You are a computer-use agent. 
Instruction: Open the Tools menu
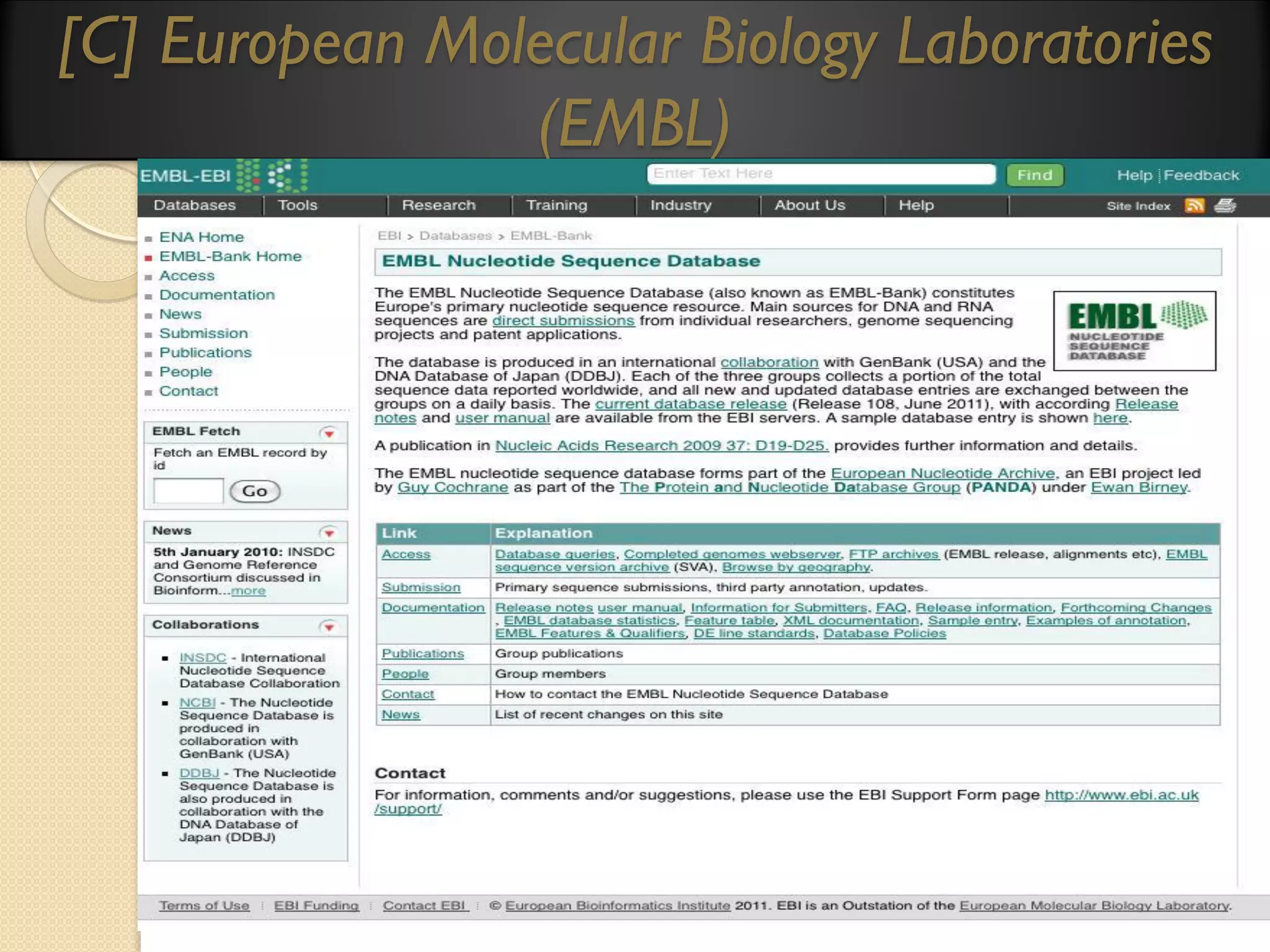[297, 205]
